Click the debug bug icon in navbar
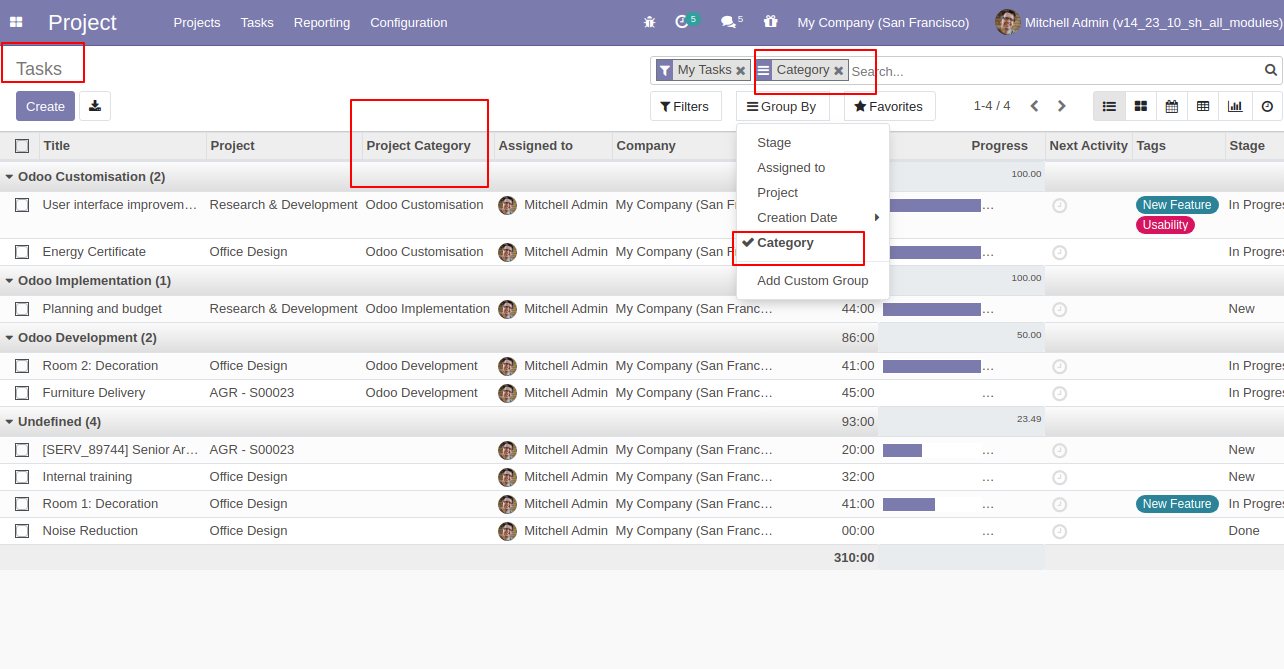1284x669 pixels. coord(650,22)
